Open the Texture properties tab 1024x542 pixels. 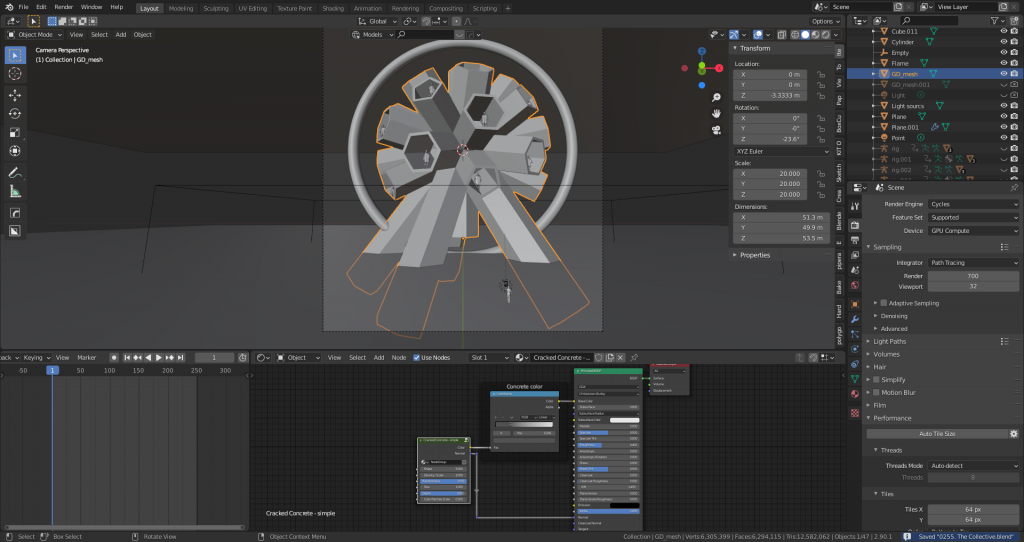pyautogui.click(x=855, y=413)
